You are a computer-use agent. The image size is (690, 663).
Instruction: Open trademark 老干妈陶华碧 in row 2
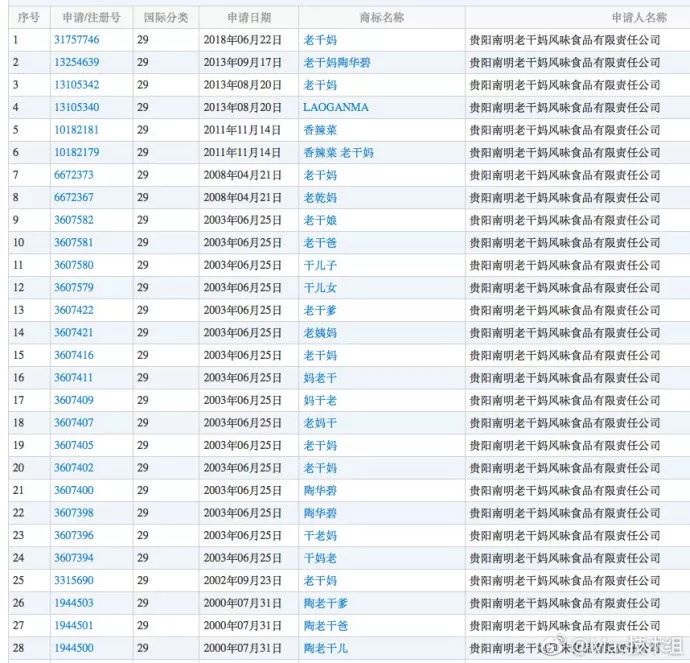(337, 62)
